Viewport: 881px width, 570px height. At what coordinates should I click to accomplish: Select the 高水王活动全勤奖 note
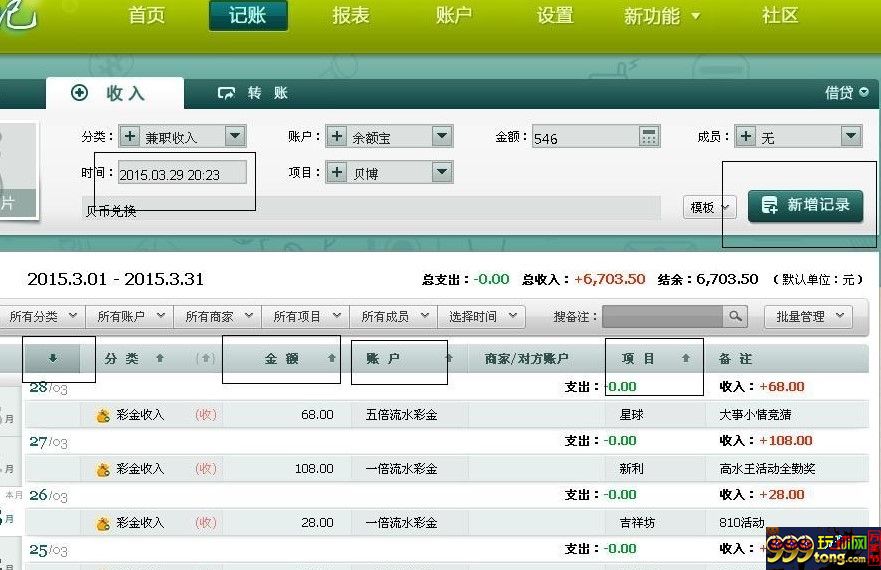(x=767, y=469)
